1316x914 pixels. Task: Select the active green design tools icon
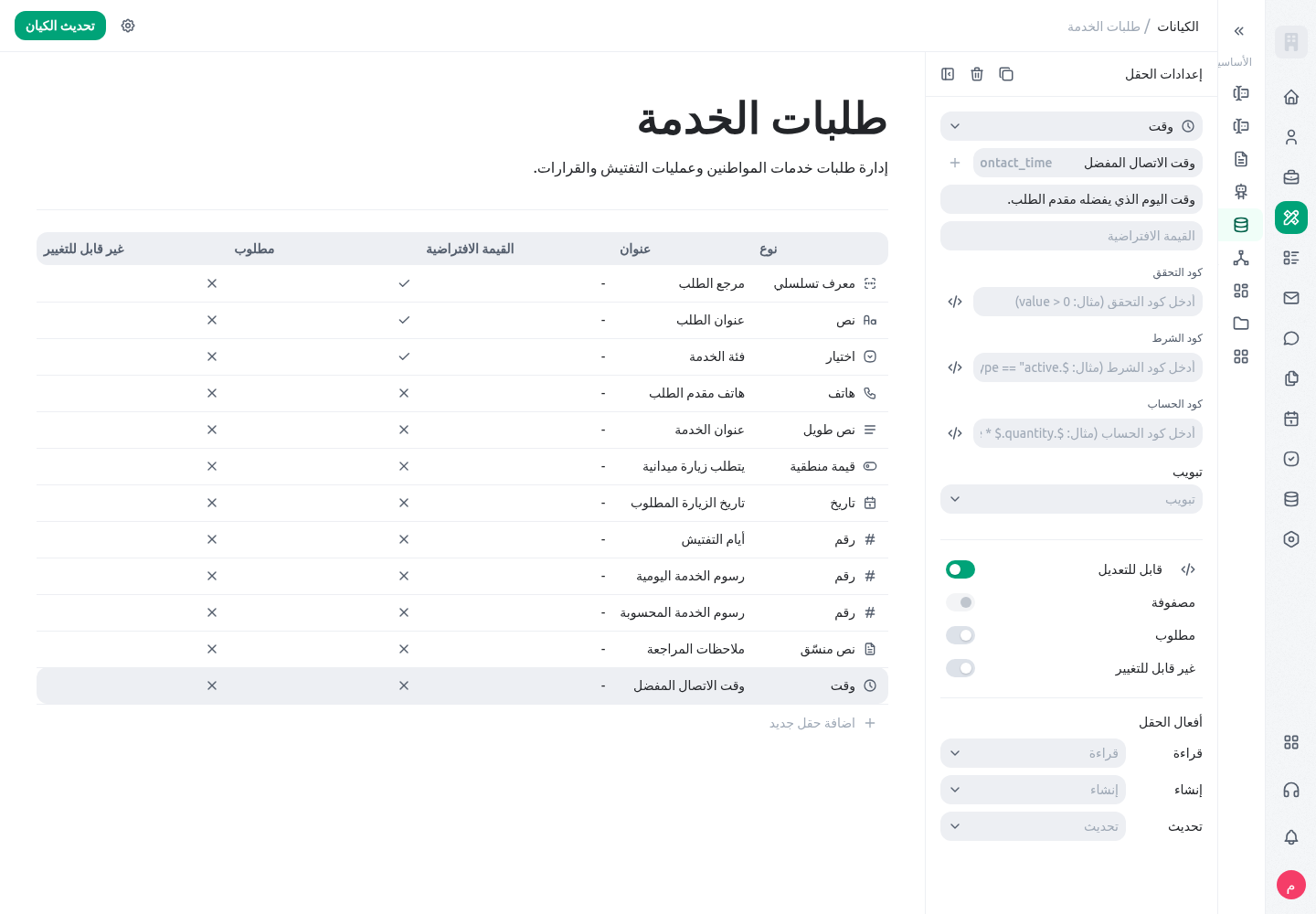coord(1291,218)
